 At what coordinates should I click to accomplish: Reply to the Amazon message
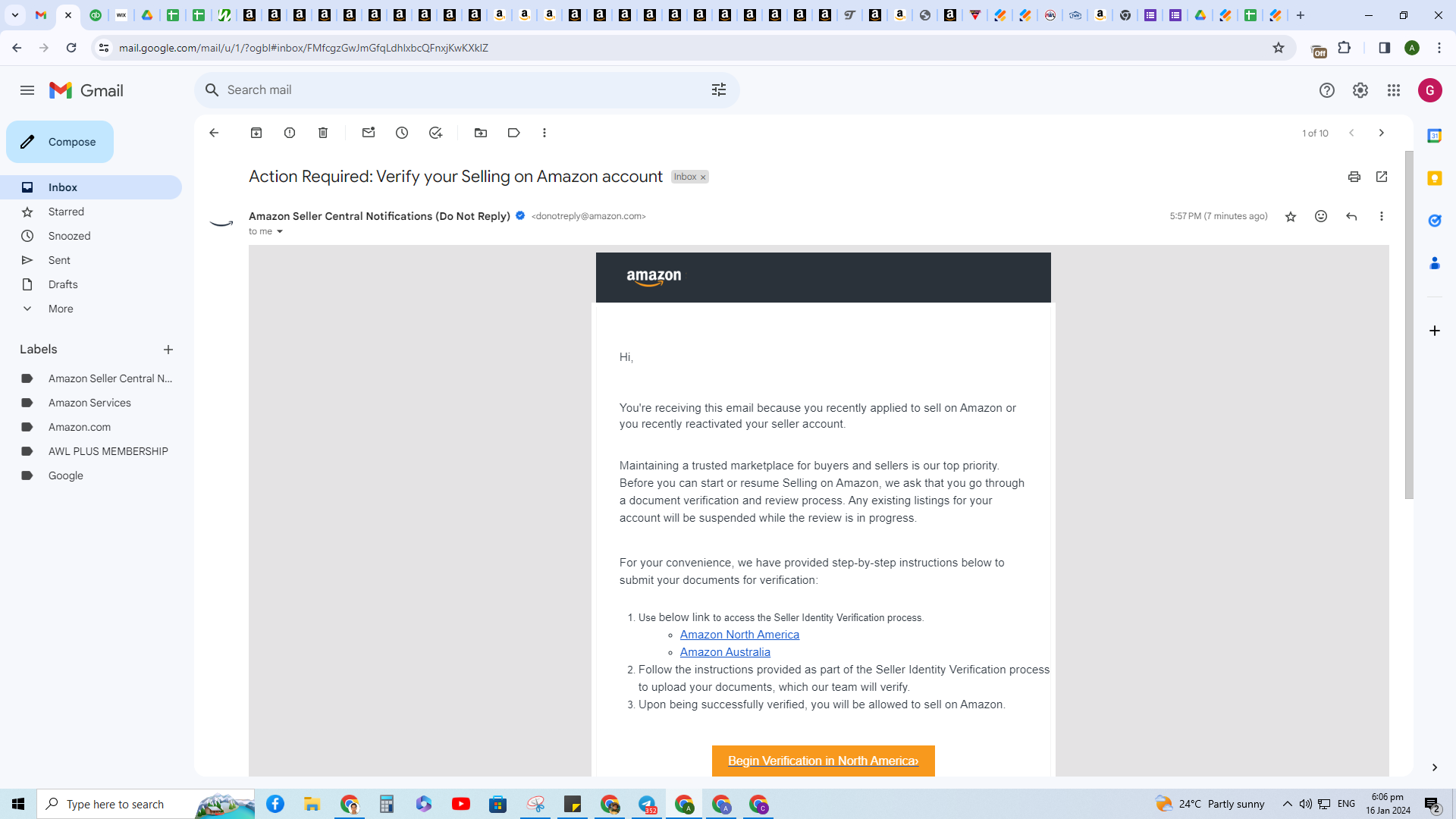coord(1351,217)
